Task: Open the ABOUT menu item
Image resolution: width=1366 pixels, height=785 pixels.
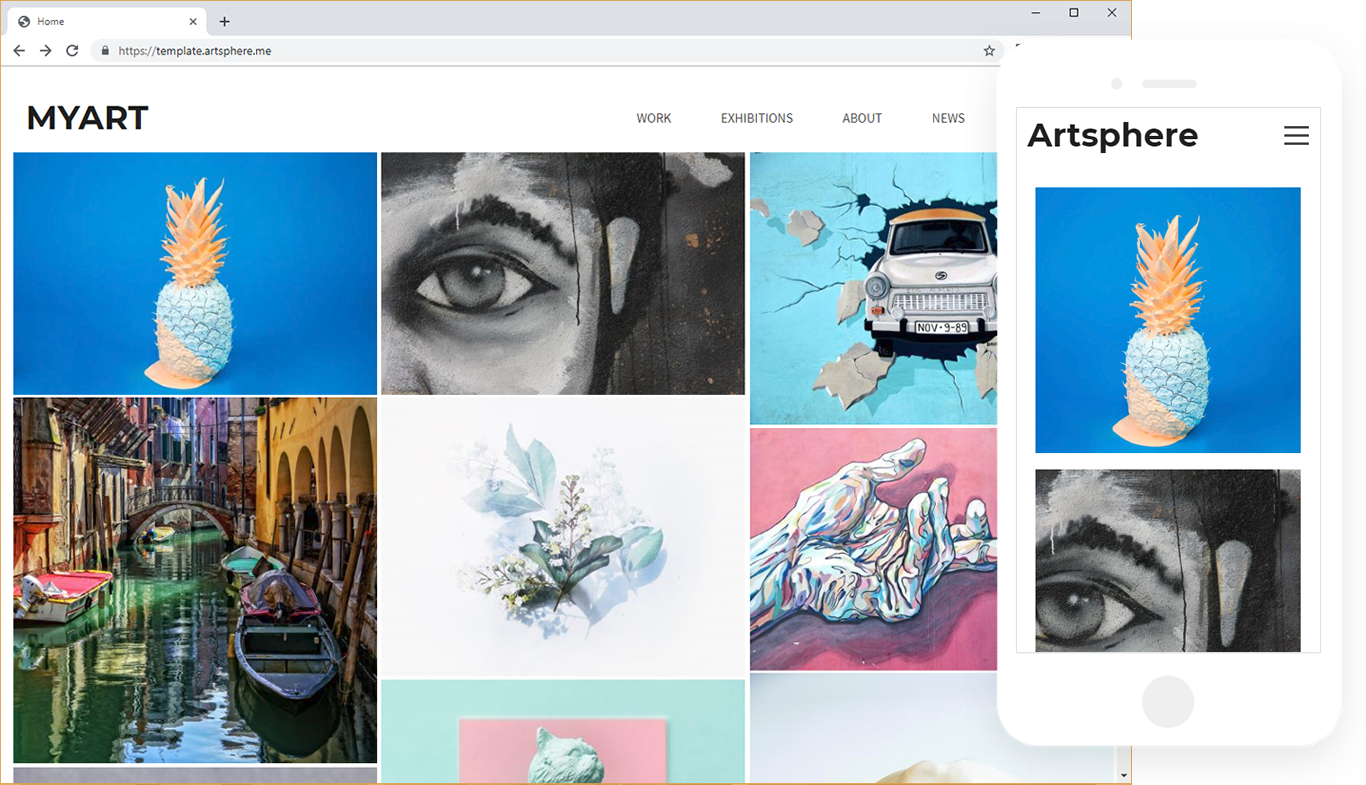Action: click(x=862, y=118)
